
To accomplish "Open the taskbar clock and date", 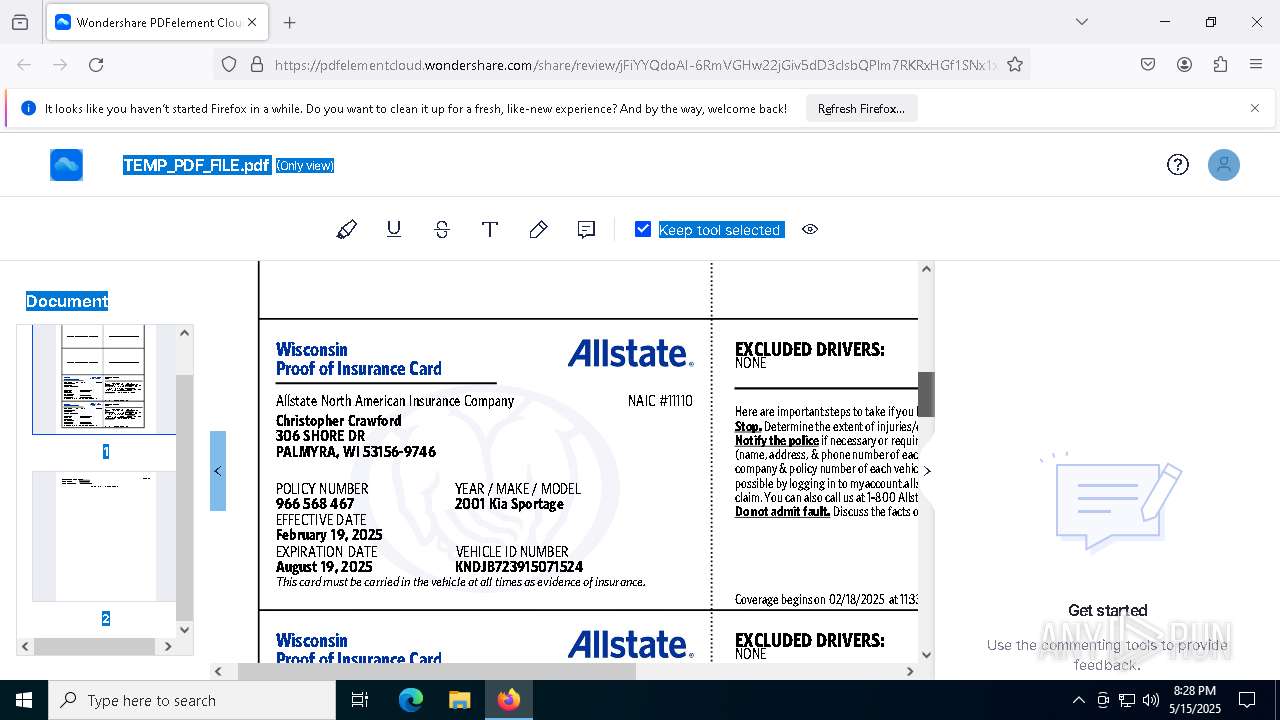I will coord(1195,700).
